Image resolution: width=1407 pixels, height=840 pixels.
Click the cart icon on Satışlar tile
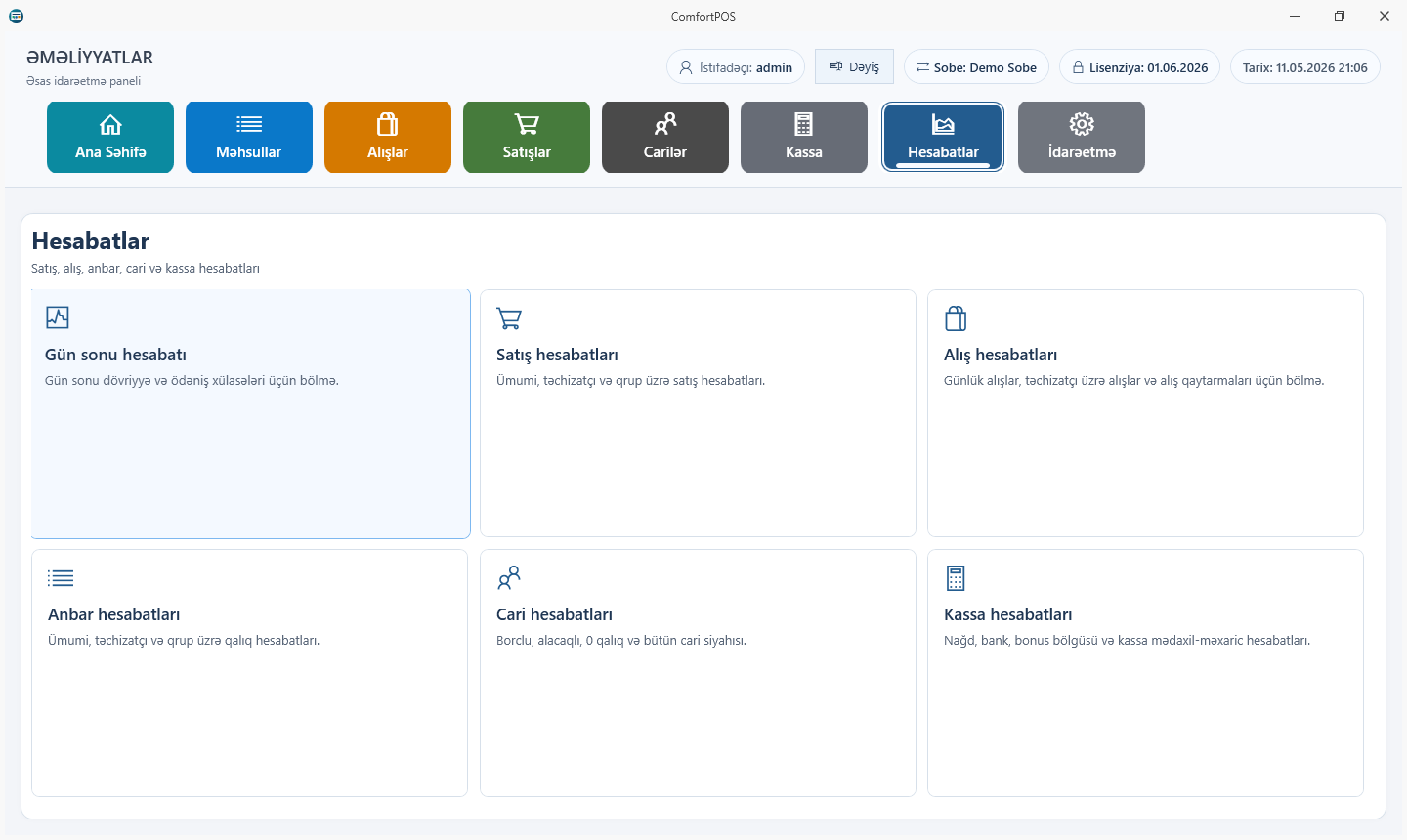(x=527, y=124)
